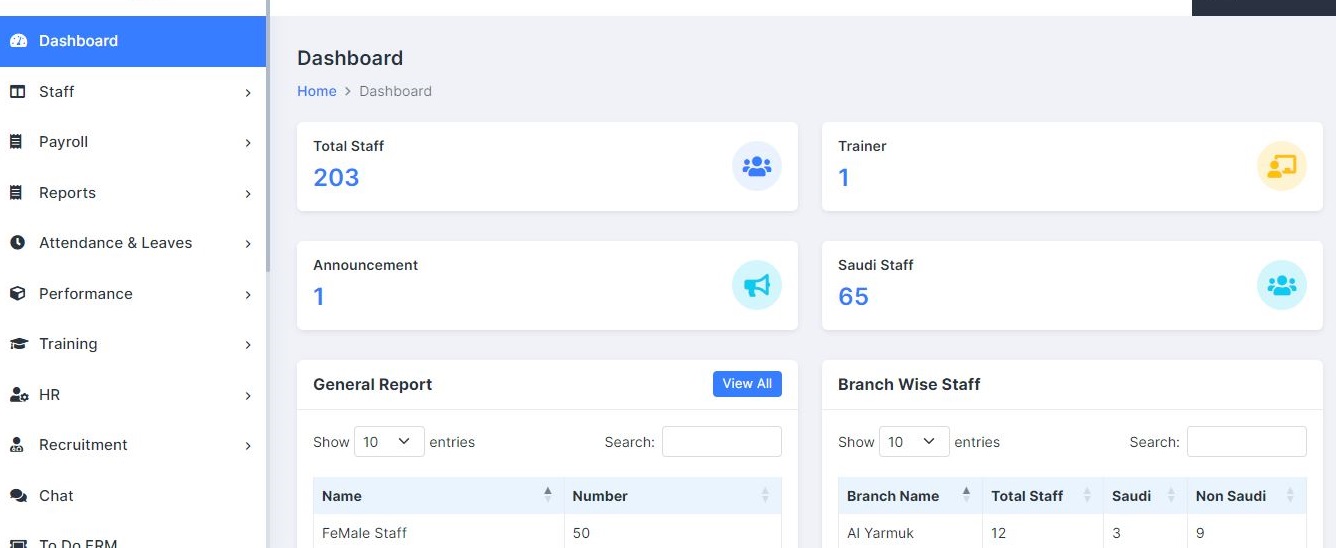This screenshot has height=548, width=1336.
Task: Click the View All button
Action: 747,384
